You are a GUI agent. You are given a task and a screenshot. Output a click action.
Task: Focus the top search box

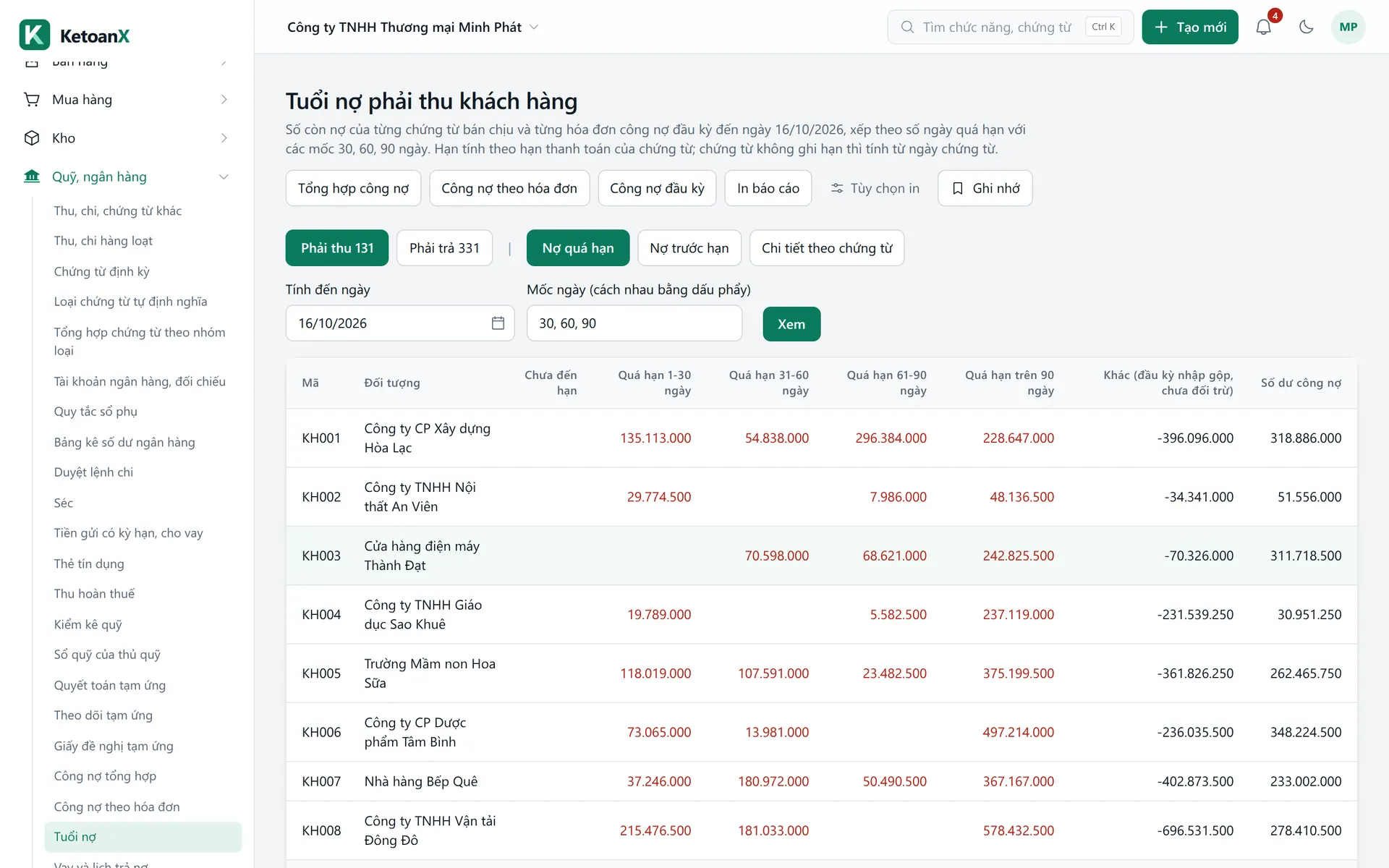[1011, 27]
